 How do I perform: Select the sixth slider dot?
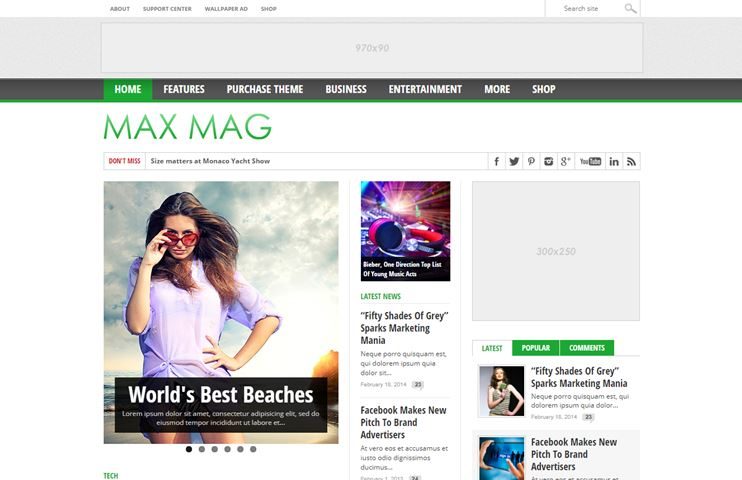(x=253, y=449)
